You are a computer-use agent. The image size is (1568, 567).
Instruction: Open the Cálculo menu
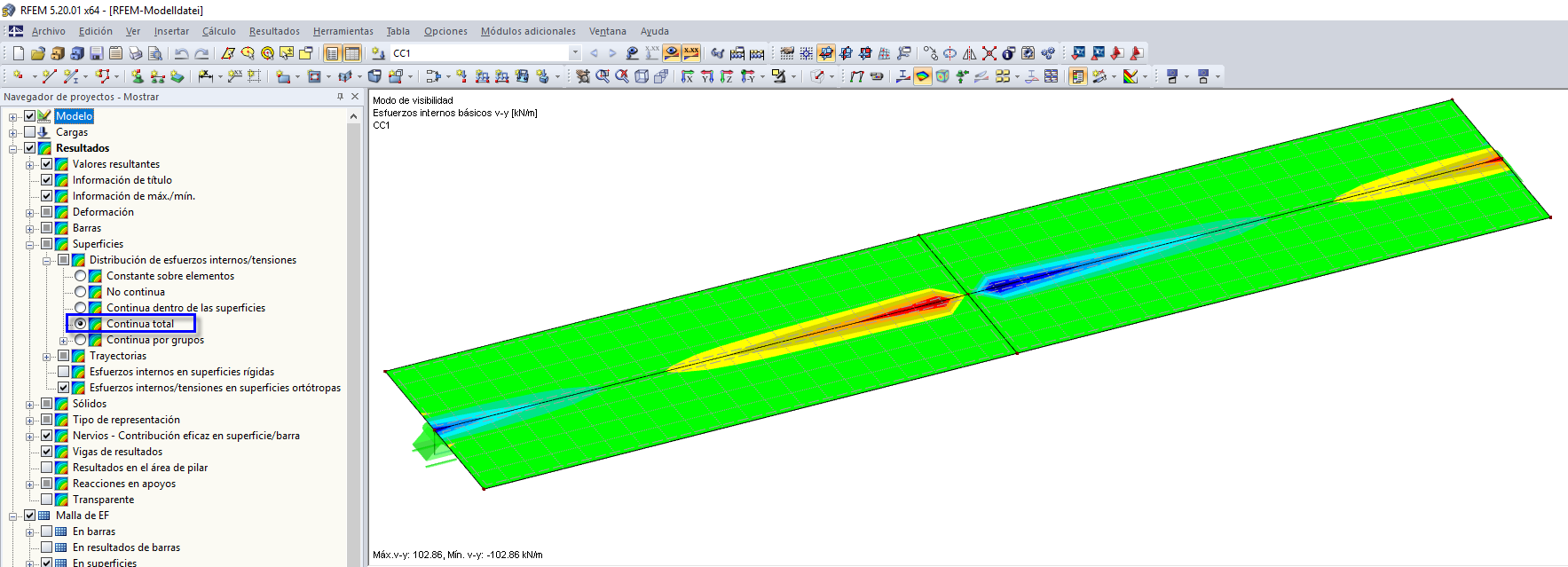point(218,31)
